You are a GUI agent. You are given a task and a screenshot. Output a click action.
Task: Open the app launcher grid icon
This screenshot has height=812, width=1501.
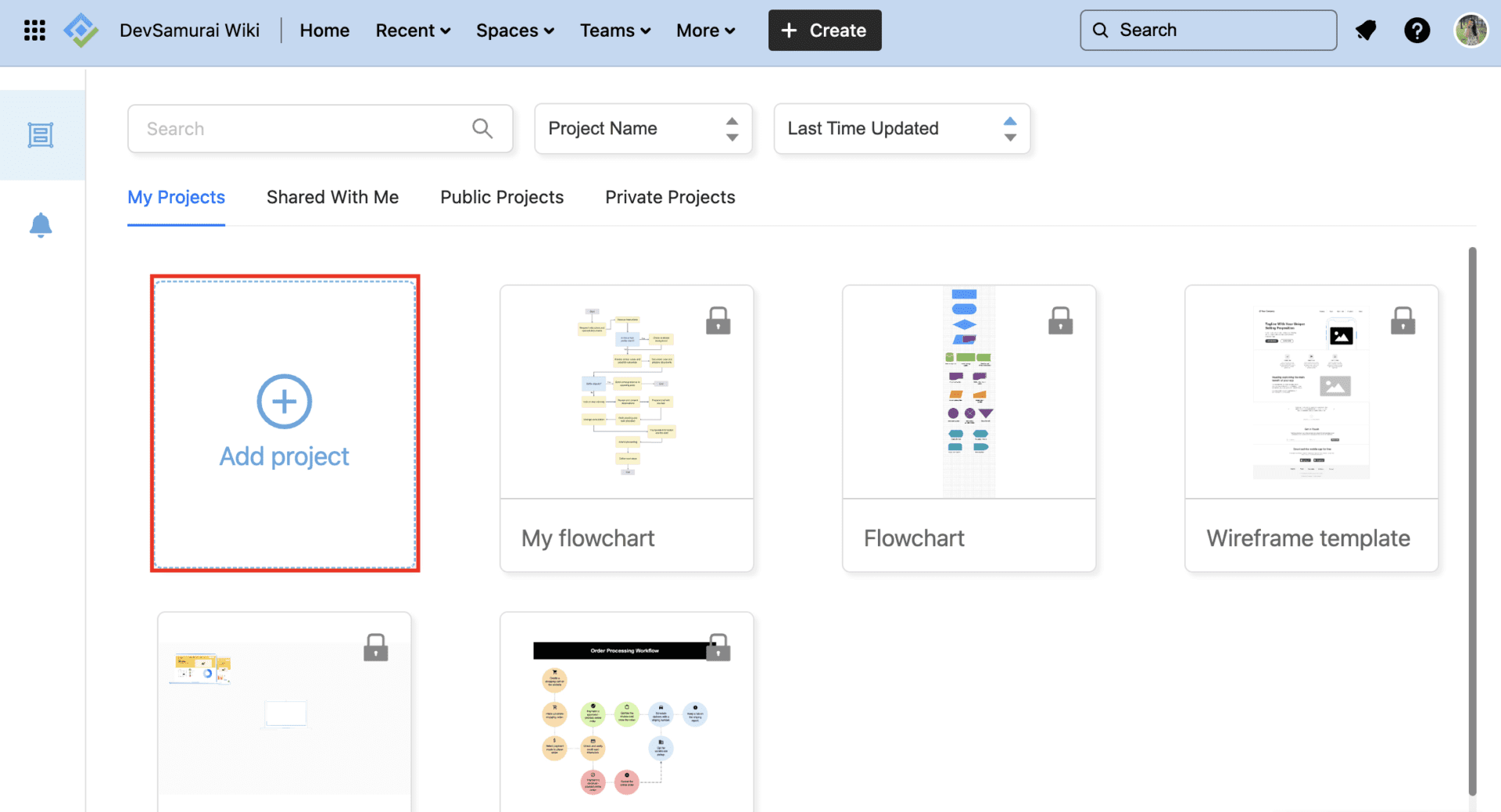[x=34, y=30]
